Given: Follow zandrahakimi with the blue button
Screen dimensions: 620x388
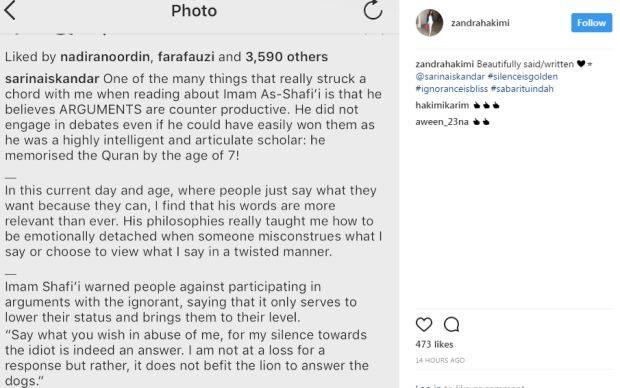Looking at the screenshot, I should [x=592, y=23].
